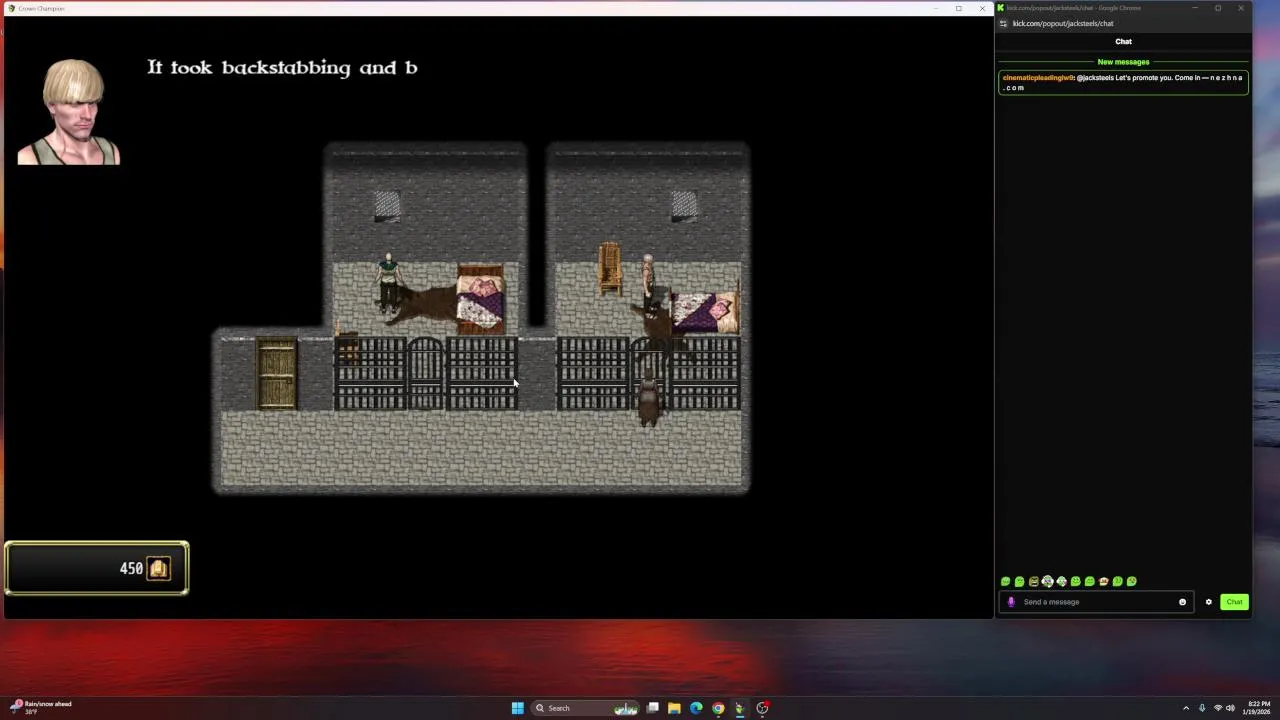Show hidden system tray icons
This screenshot has width=1280, height=720.
[x=1186, y=708]
